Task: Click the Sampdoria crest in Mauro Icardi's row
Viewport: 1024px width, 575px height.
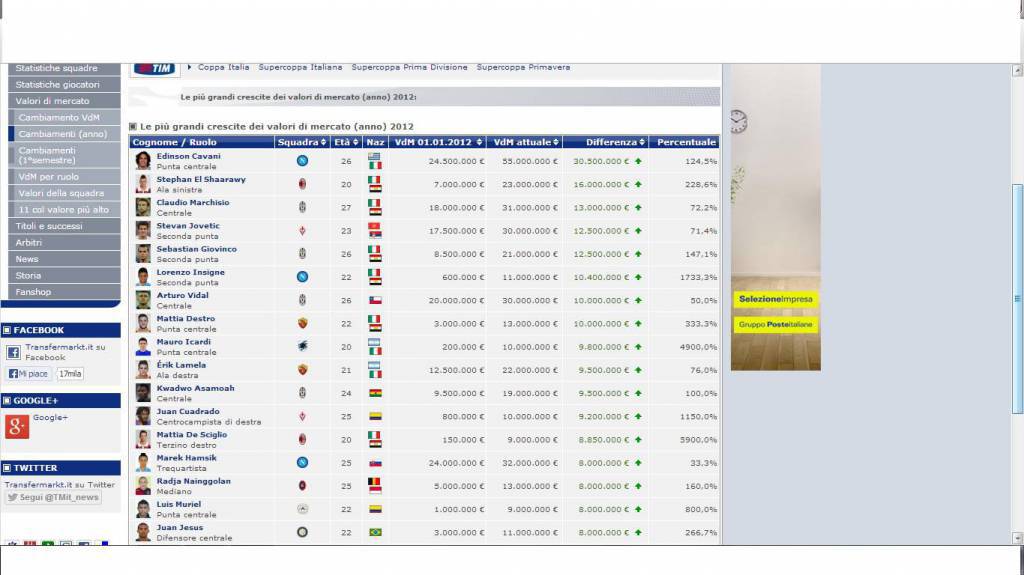Action: tap(302, 346)
